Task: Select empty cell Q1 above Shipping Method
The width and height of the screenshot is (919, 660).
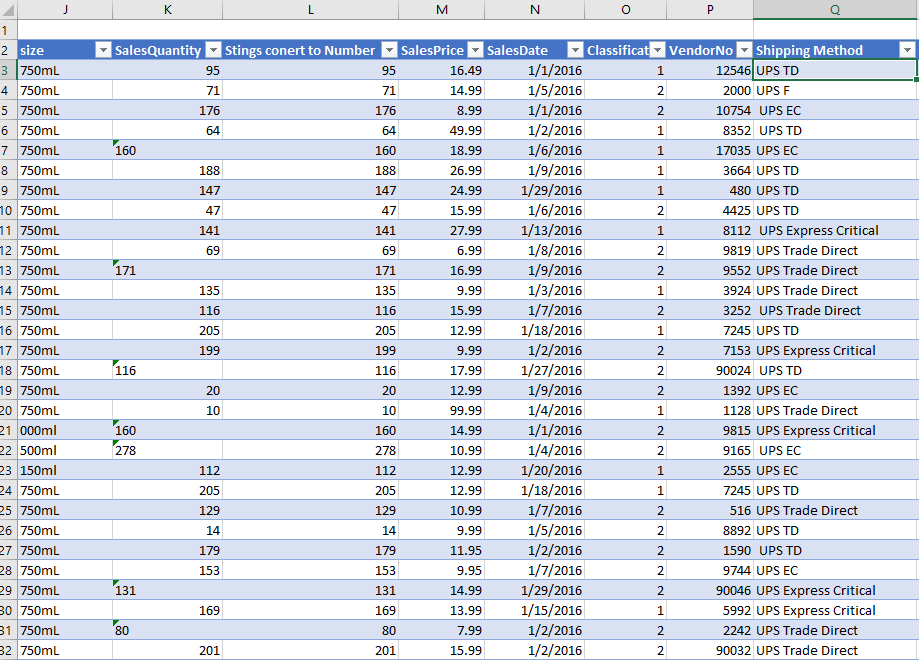Action: pyautogui.click(x=835, y=30)
